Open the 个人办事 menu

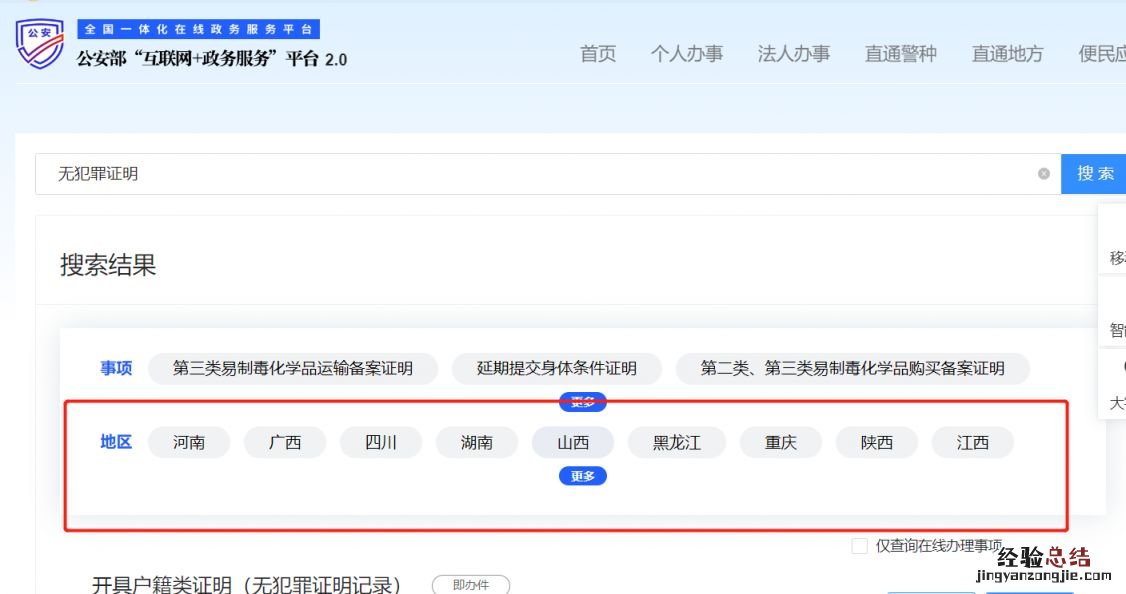[688, 54]
